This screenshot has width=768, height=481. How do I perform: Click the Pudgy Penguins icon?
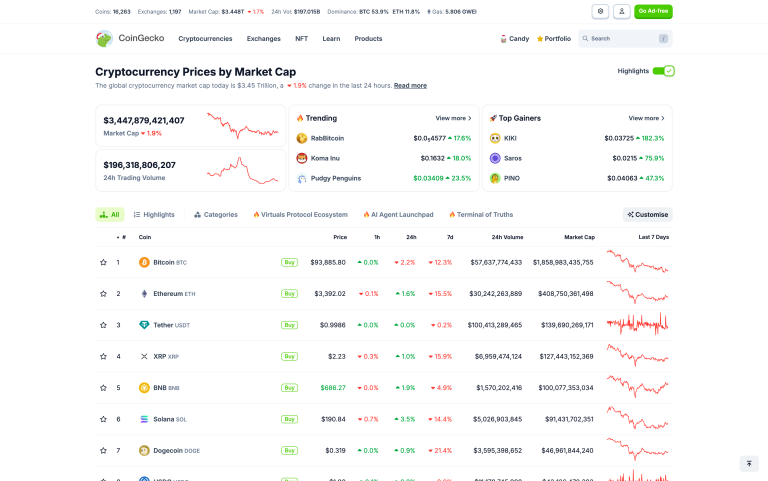(302, 178)
